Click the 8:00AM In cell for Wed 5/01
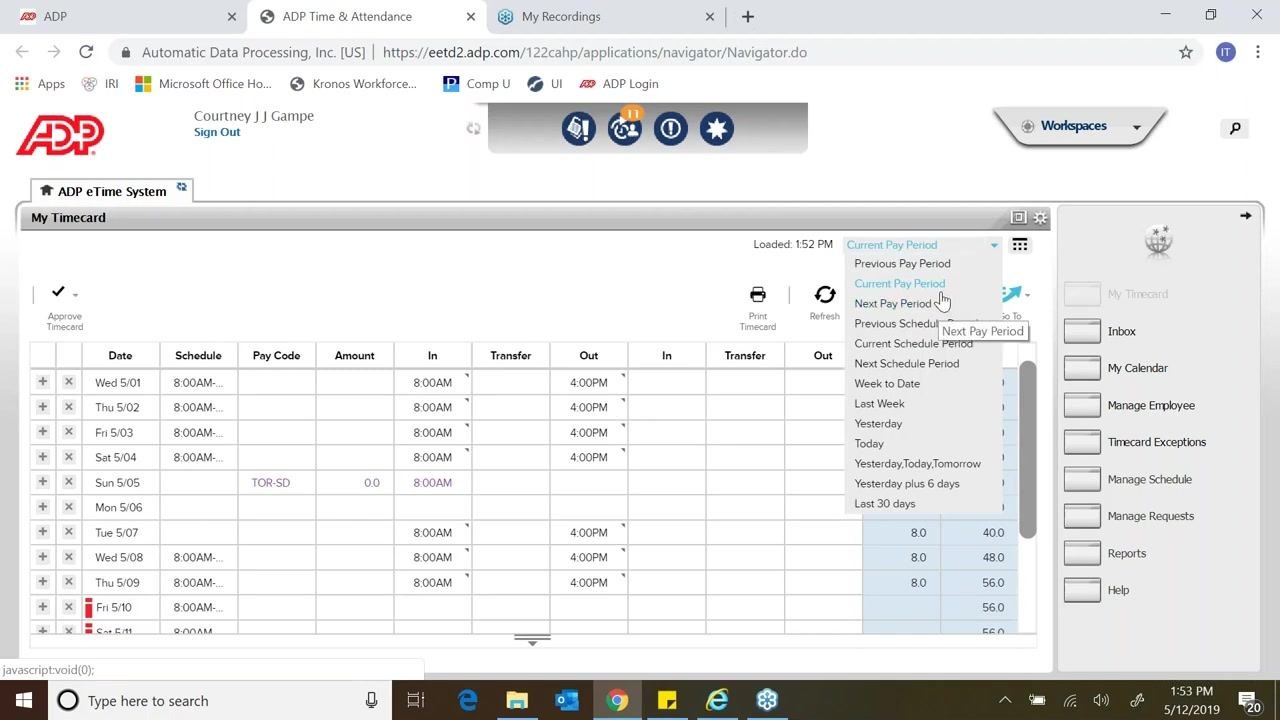Image resolution: width=1280 pixels, height=720 pixels. point(432,382)
